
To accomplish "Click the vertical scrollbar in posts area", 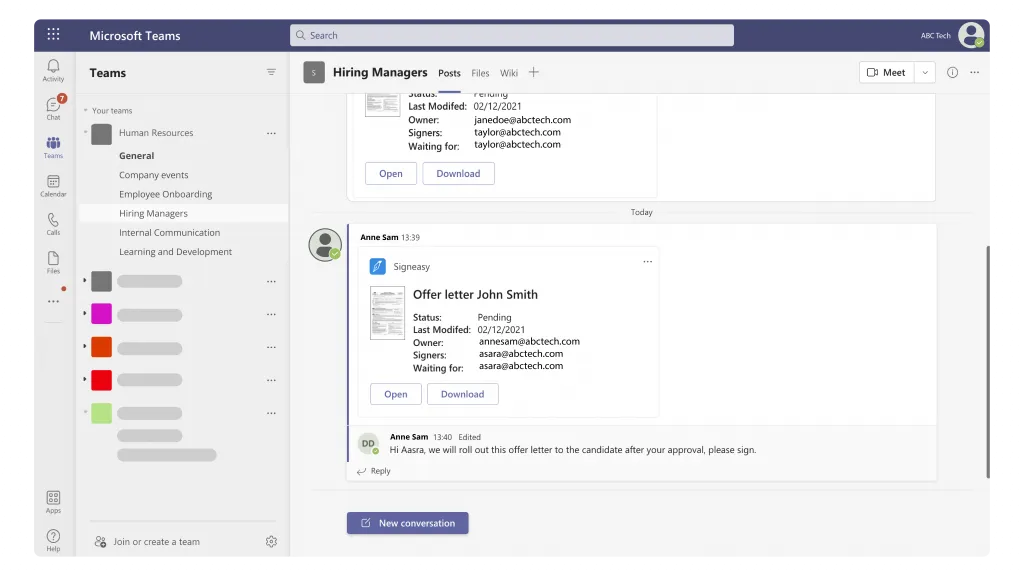I will 988,362.
